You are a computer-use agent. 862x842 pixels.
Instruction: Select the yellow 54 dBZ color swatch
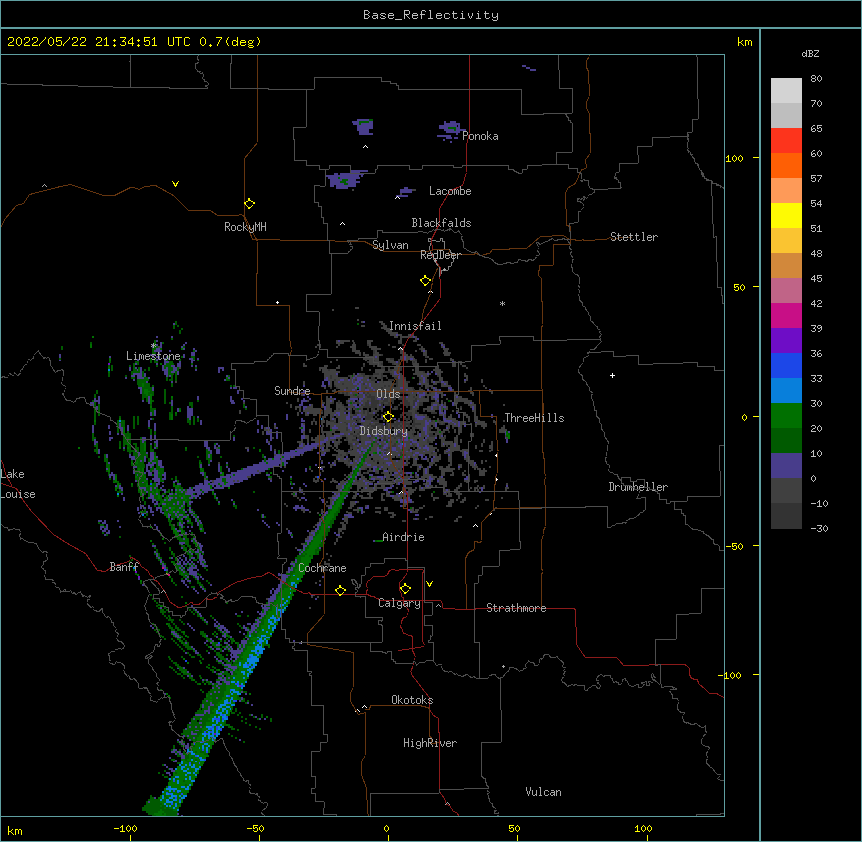(x=786, y=215)
